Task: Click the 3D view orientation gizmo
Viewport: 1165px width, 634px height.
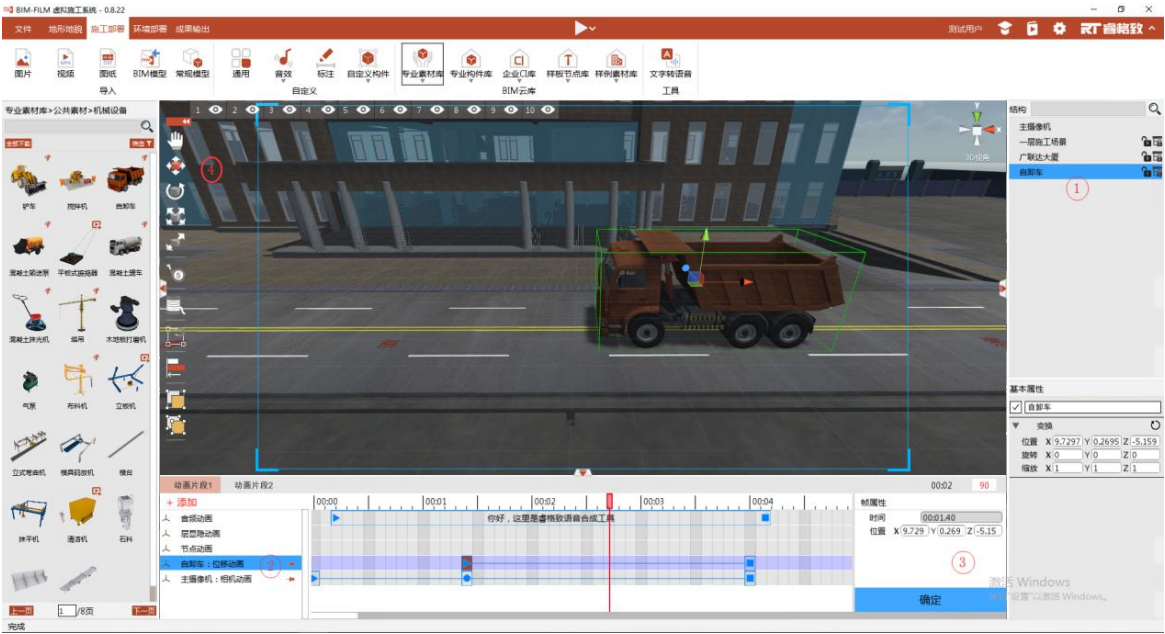Action: tap(977, 131)
